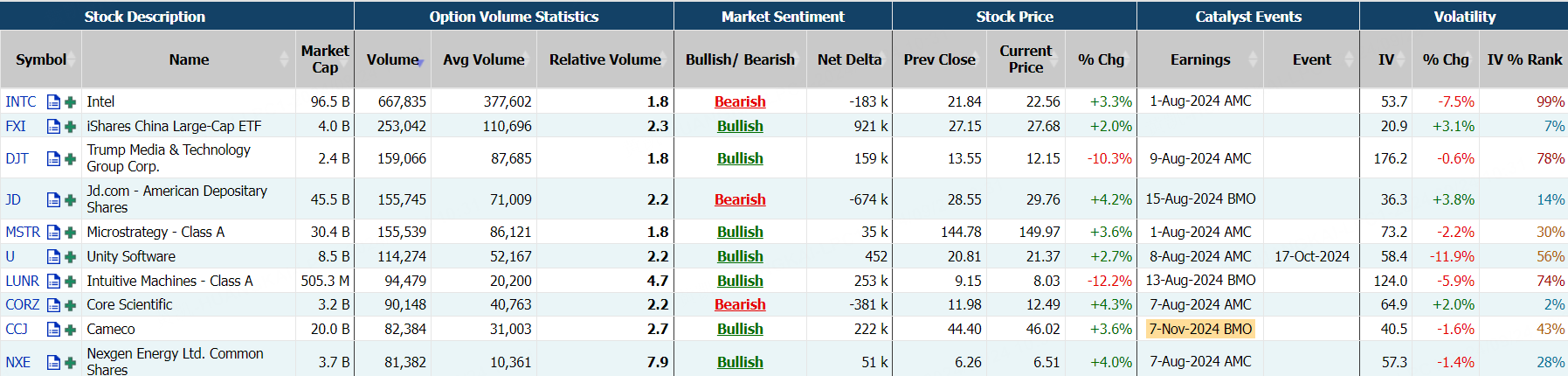
Task: Click the highlighted 7-Nov-2024 BMO earnings cell
Action: (x=1200, y=330)
